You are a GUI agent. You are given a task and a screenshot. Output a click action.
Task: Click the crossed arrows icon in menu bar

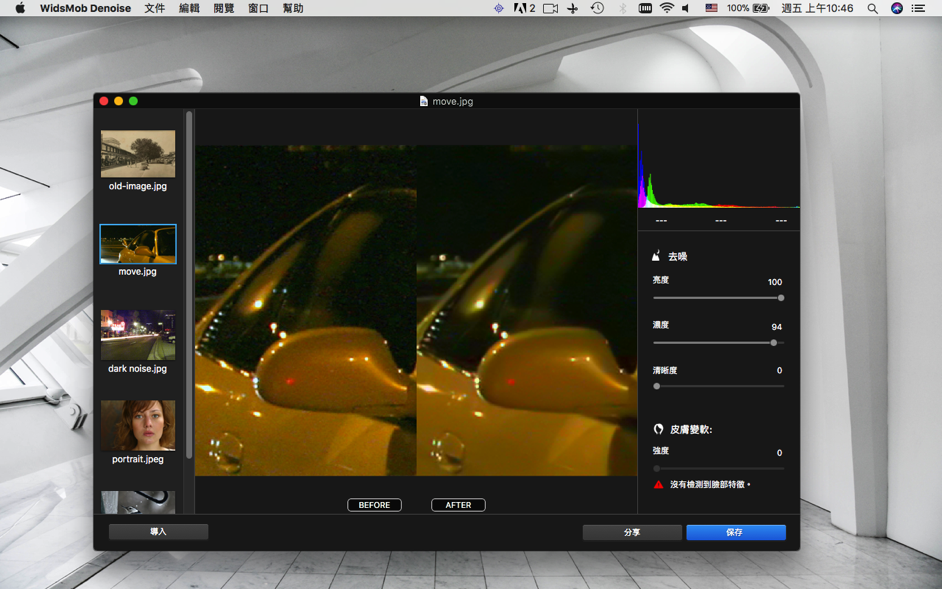(x=573, y=8)
